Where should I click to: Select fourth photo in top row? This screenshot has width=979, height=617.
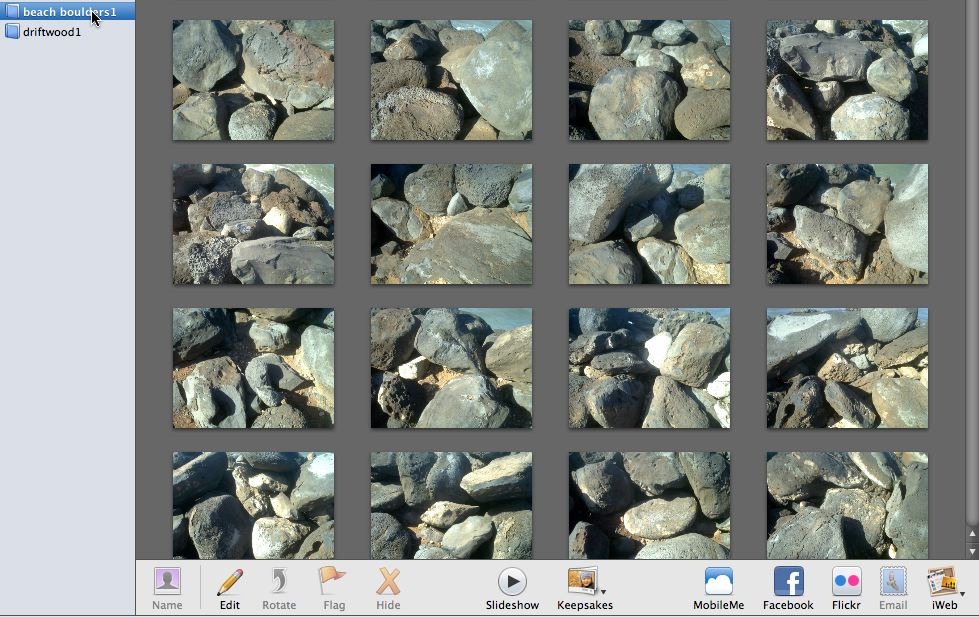point(847,80)
